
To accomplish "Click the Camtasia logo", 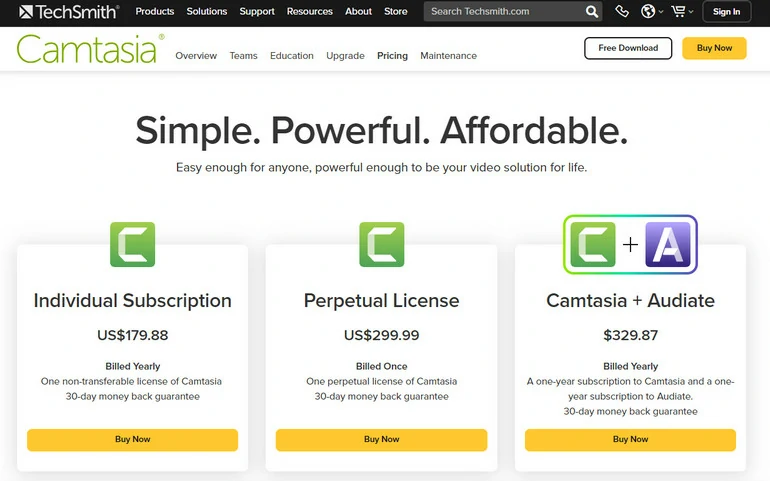I will click(x=90, y=49).
